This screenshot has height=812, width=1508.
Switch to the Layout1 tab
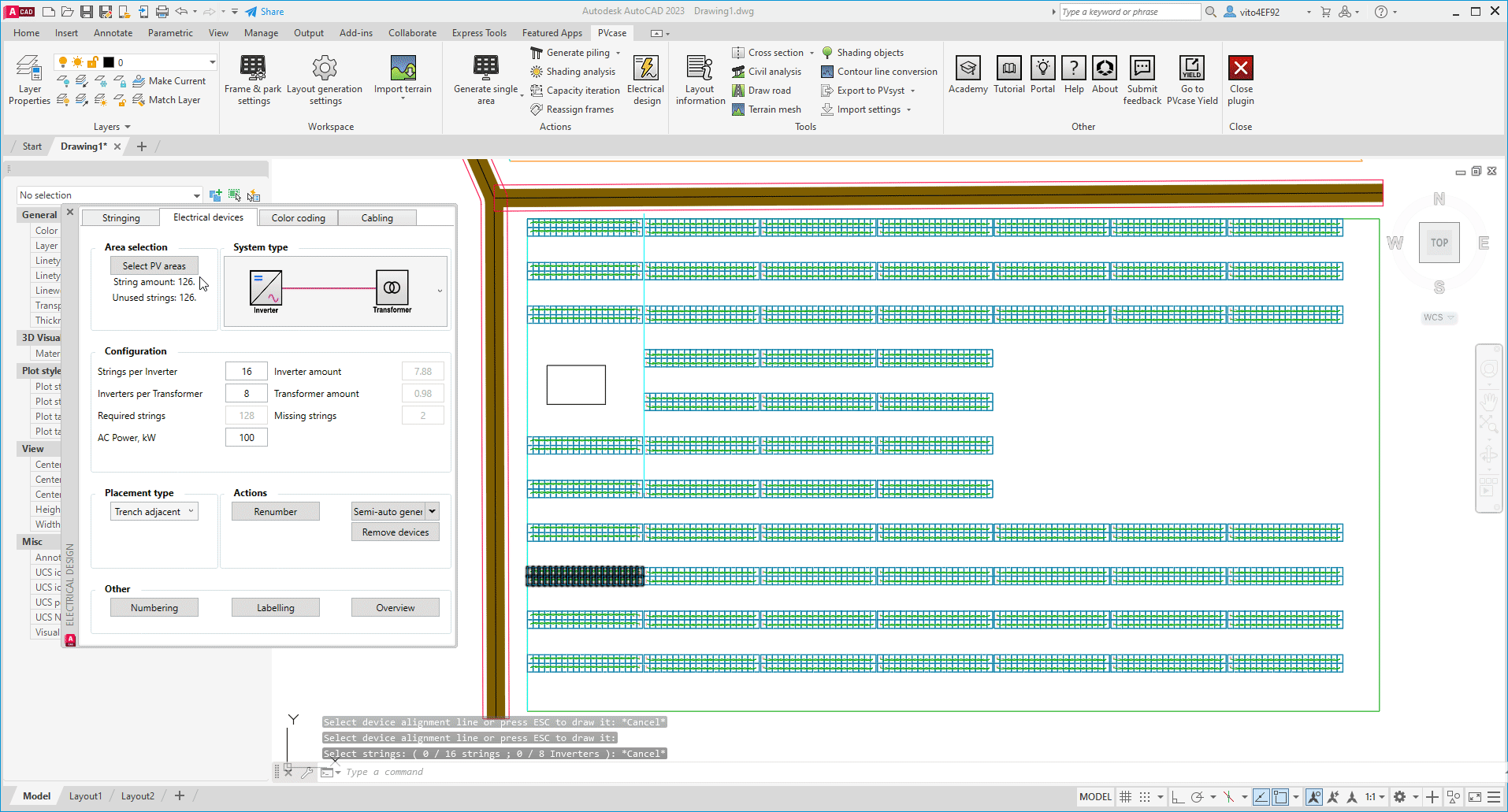click(x=85, y=796)
